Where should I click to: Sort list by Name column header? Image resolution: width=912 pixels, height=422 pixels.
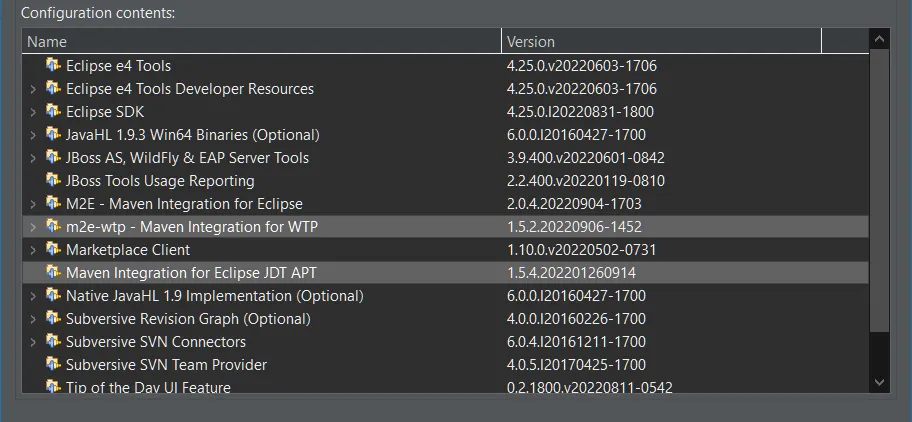(x=260, y=42)
